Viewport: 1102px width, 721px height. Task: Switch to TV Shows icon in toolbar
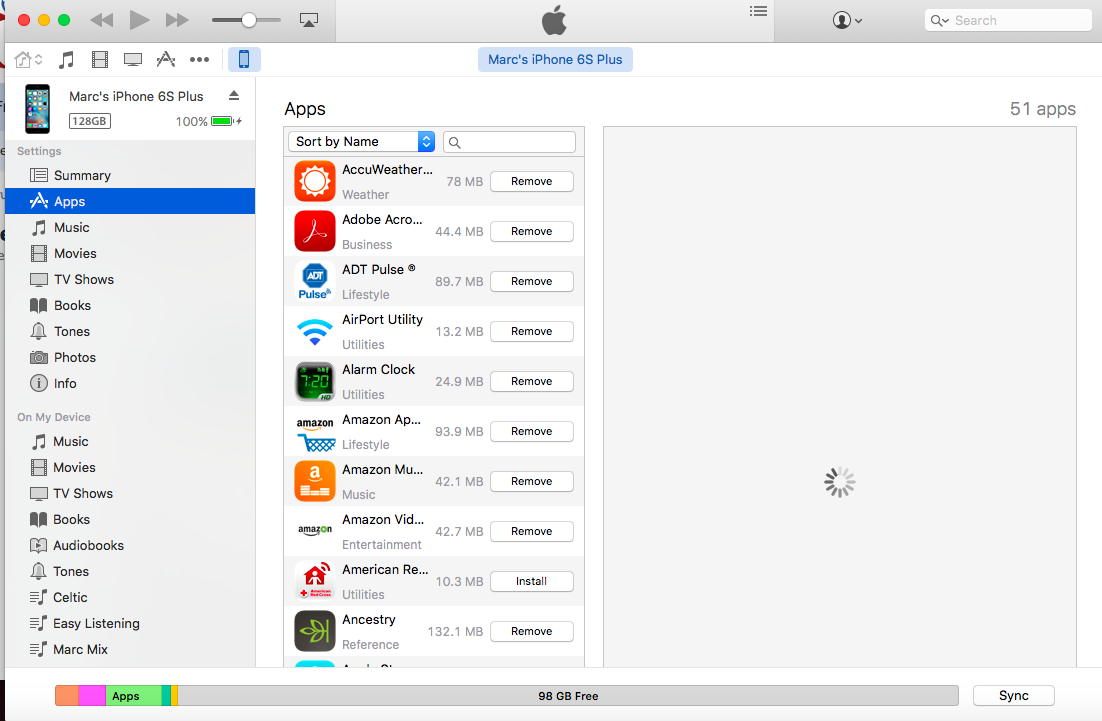click(x=133, y=60)
